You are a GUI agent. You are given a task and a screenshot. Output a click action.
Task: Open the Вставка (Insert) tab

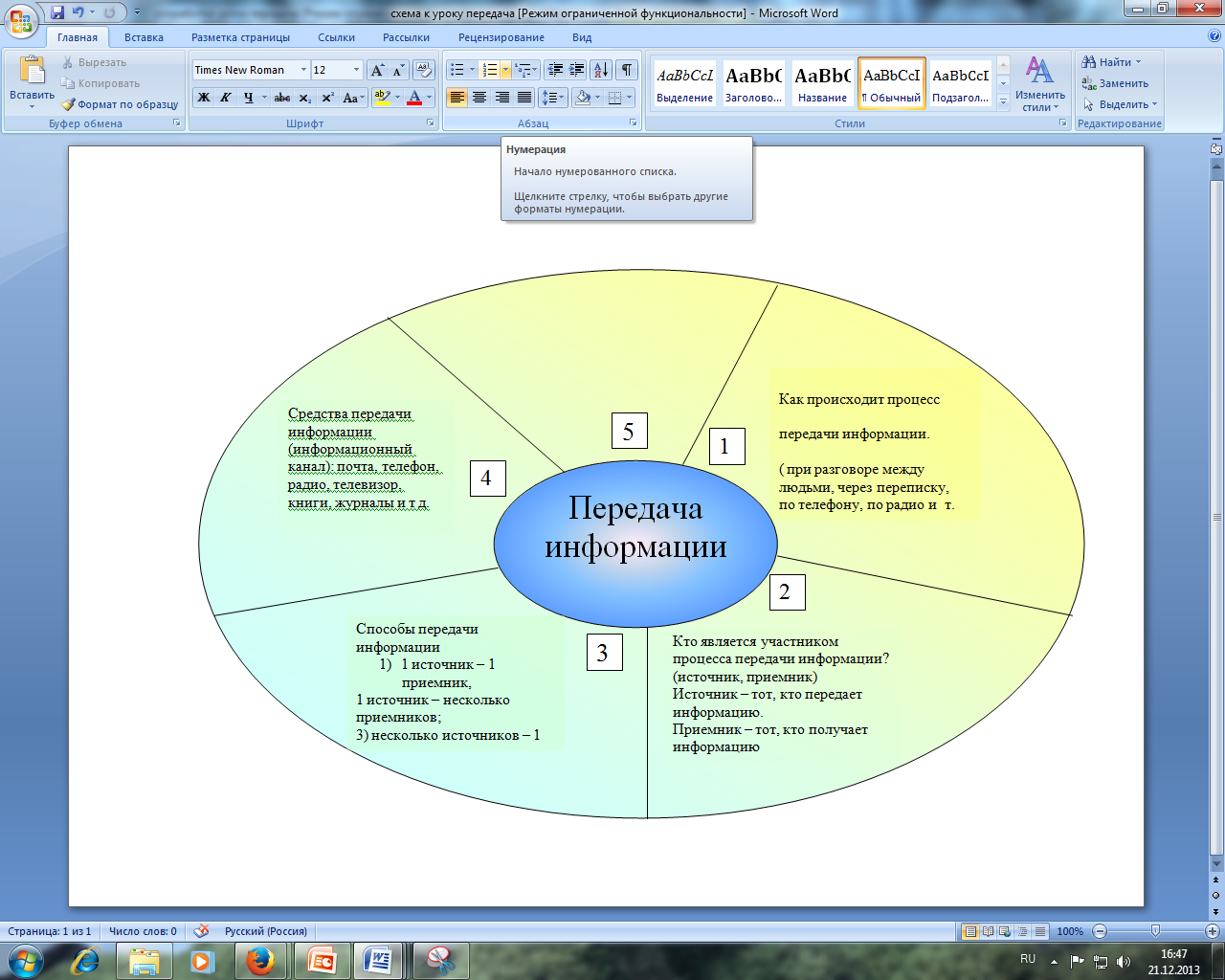(144, 37)
